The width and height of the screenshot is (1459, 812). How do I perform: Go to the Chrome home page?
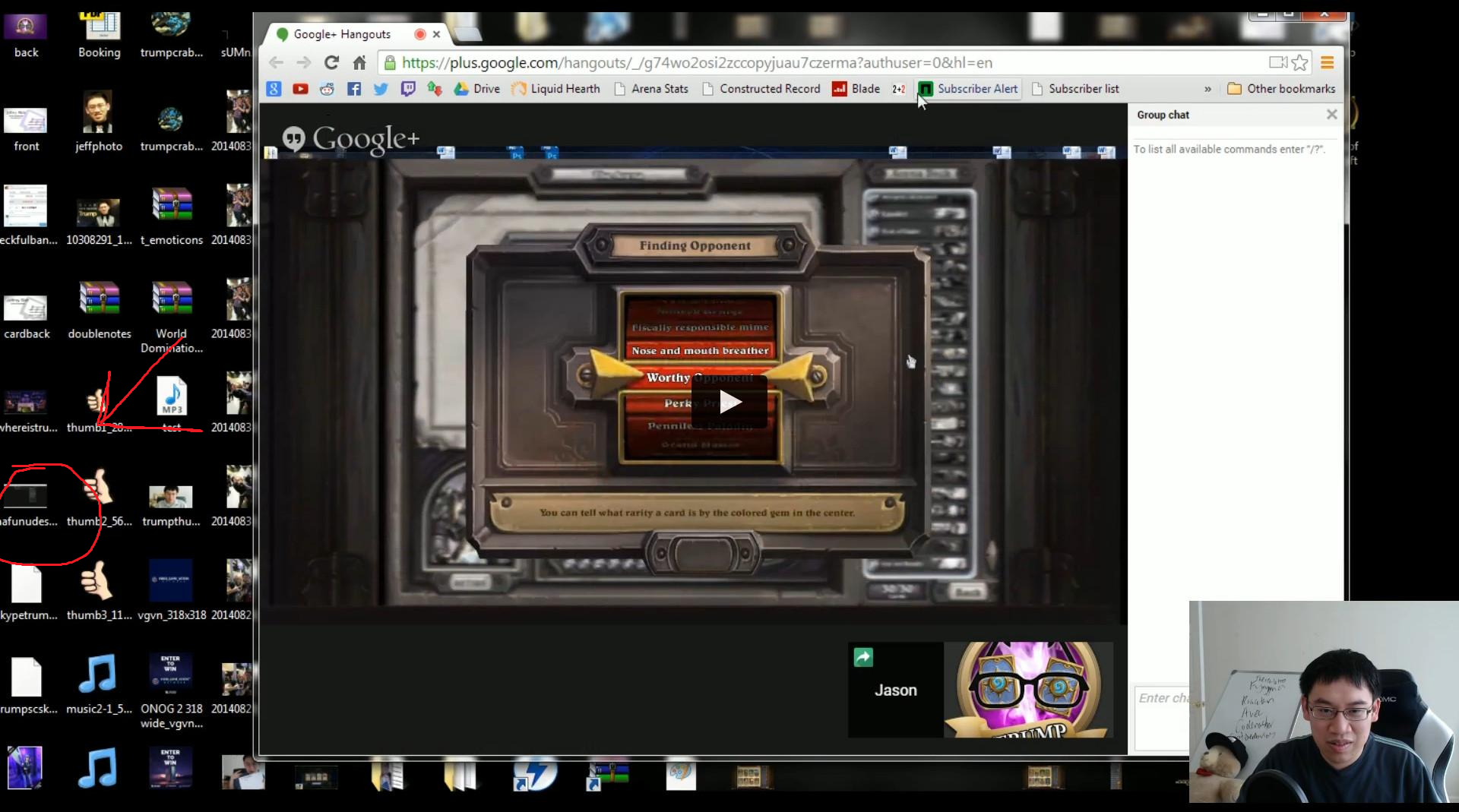pos(359,62)
